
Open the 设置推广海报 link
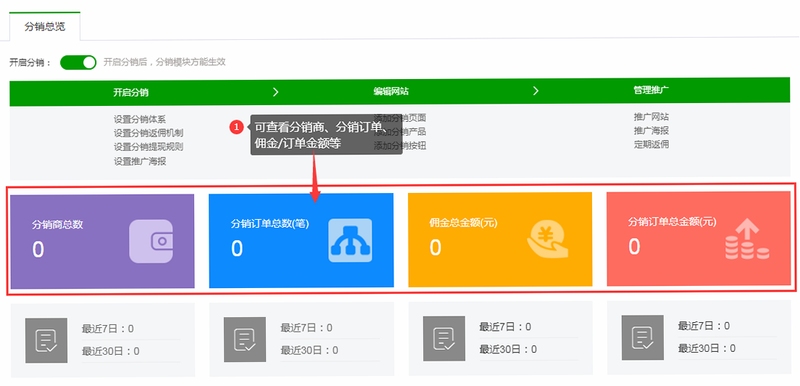140,161
